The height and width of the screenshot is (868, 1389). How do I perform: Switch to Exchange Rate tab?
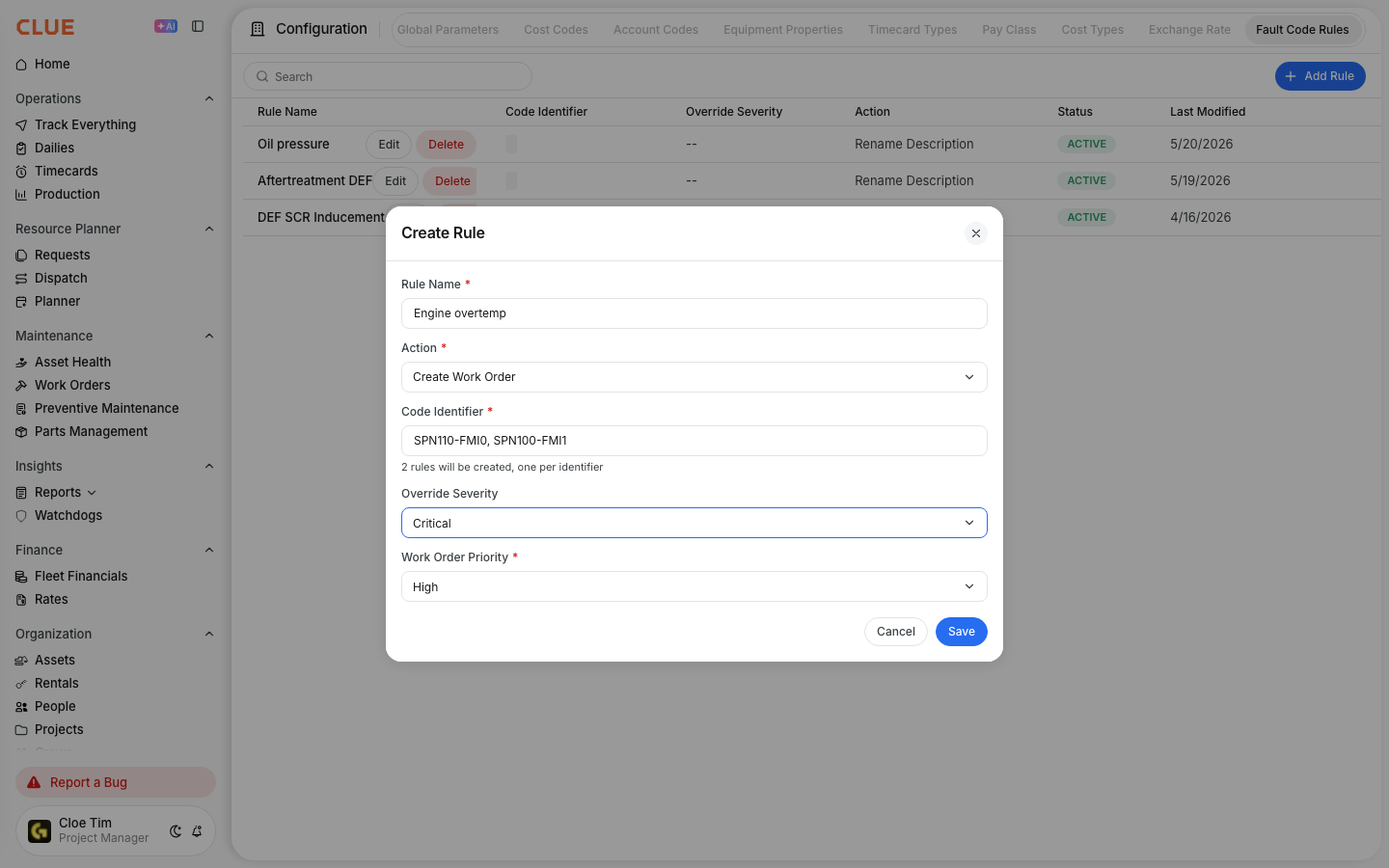point(1189,30)
